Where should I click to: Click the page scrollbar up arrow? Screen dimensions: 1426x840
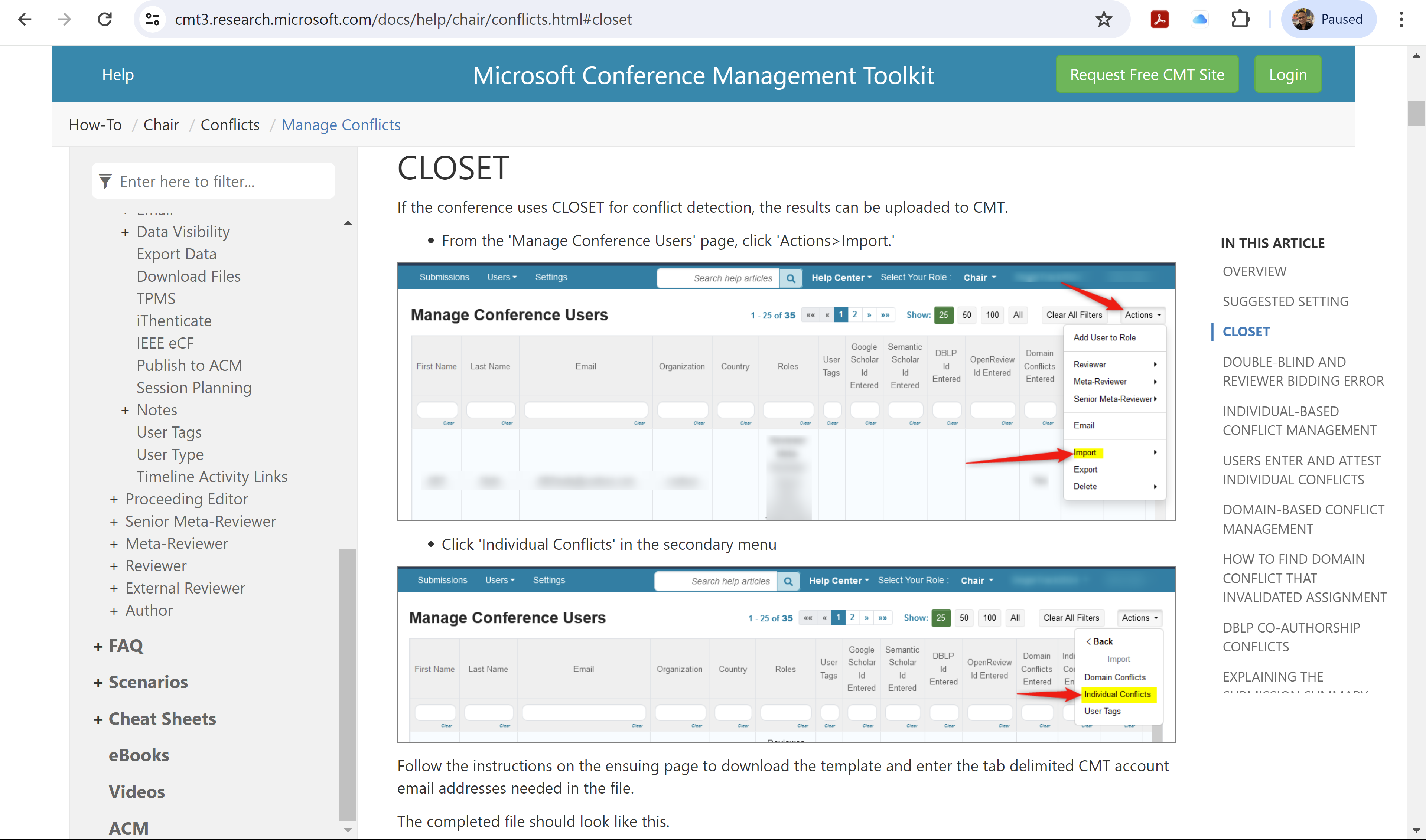tap(1416, 56)
